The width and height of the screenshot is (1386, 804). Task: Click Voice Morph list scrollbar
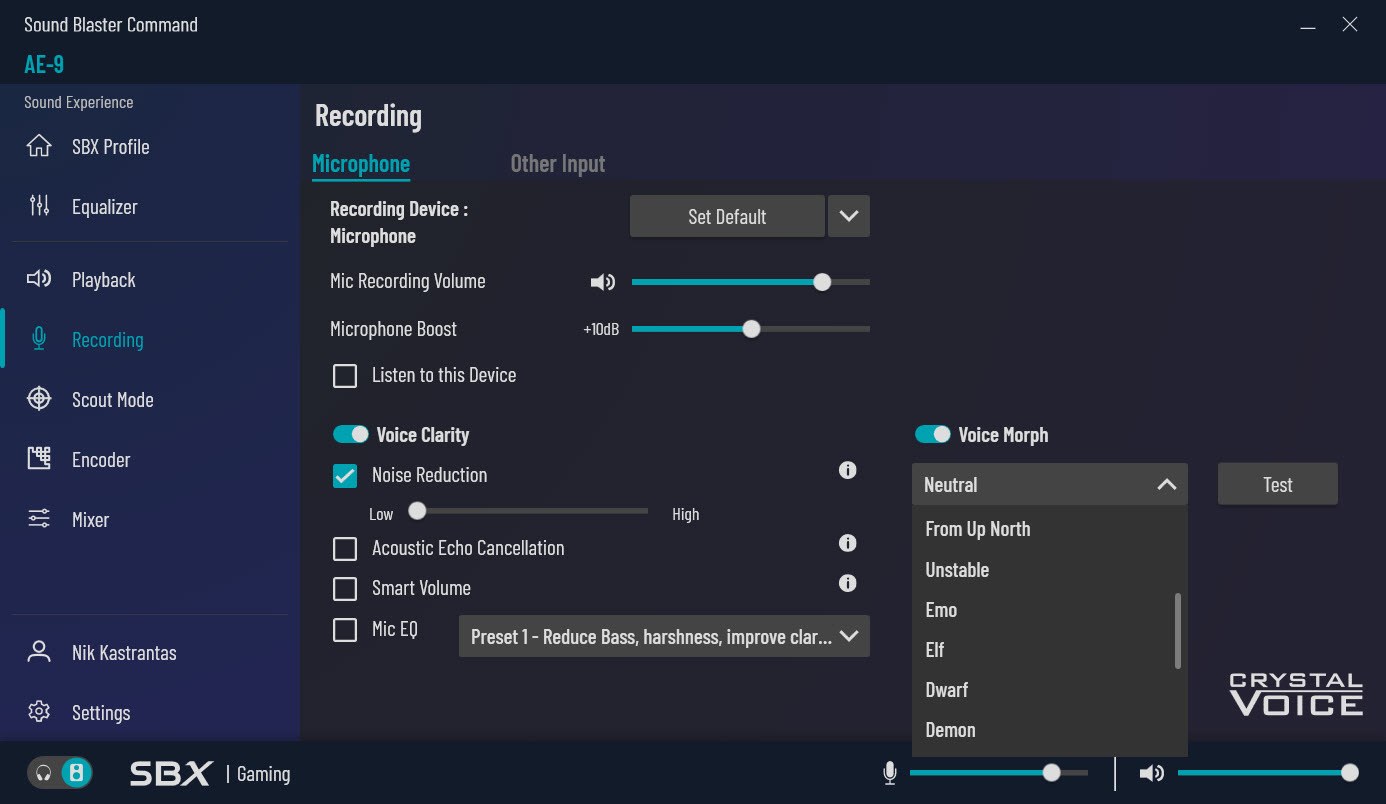click(1178, 631)
